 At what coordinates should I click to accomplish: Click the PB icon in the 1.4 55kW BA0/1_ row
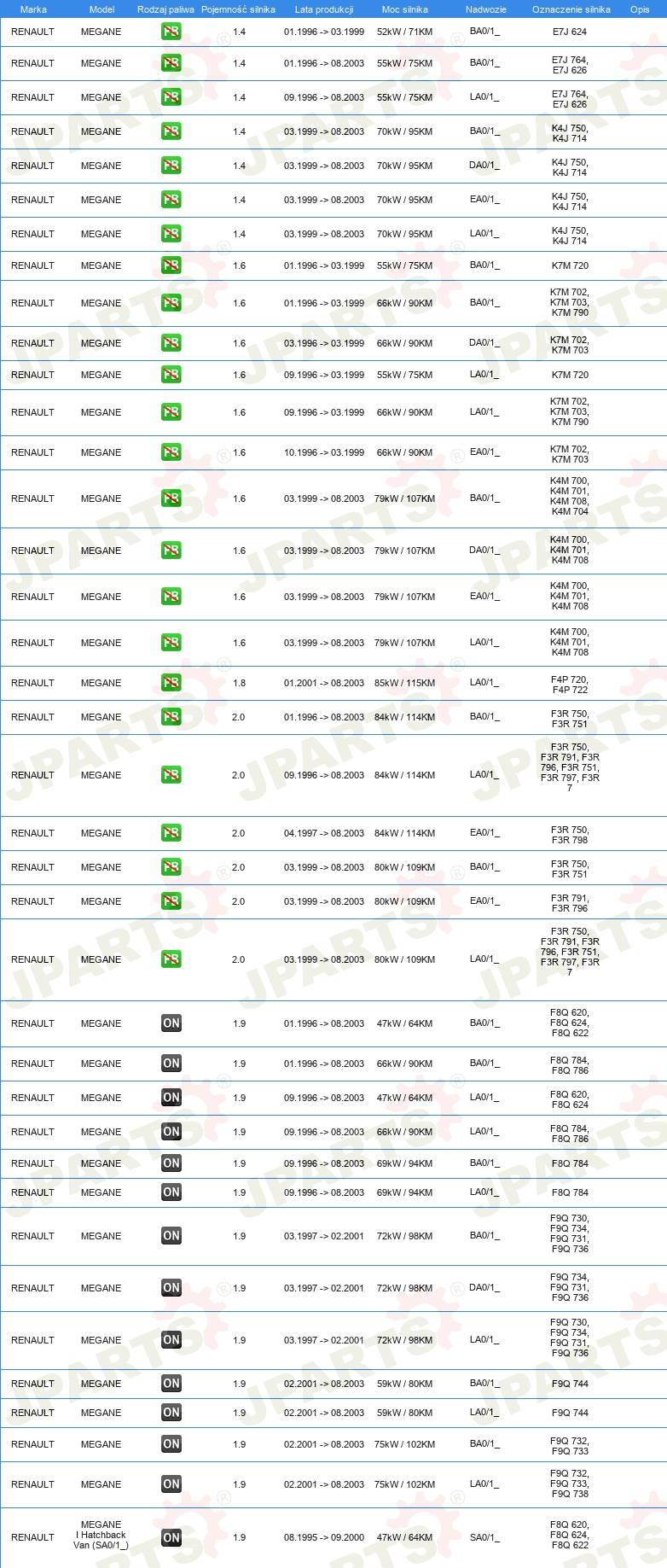[171, 63]
